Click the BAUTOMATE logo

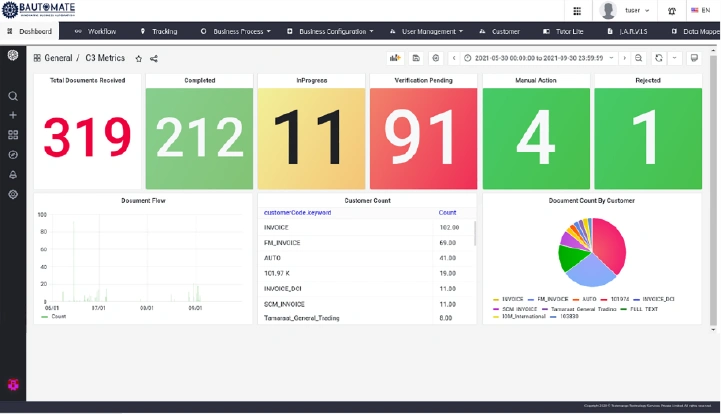point(39,10)
